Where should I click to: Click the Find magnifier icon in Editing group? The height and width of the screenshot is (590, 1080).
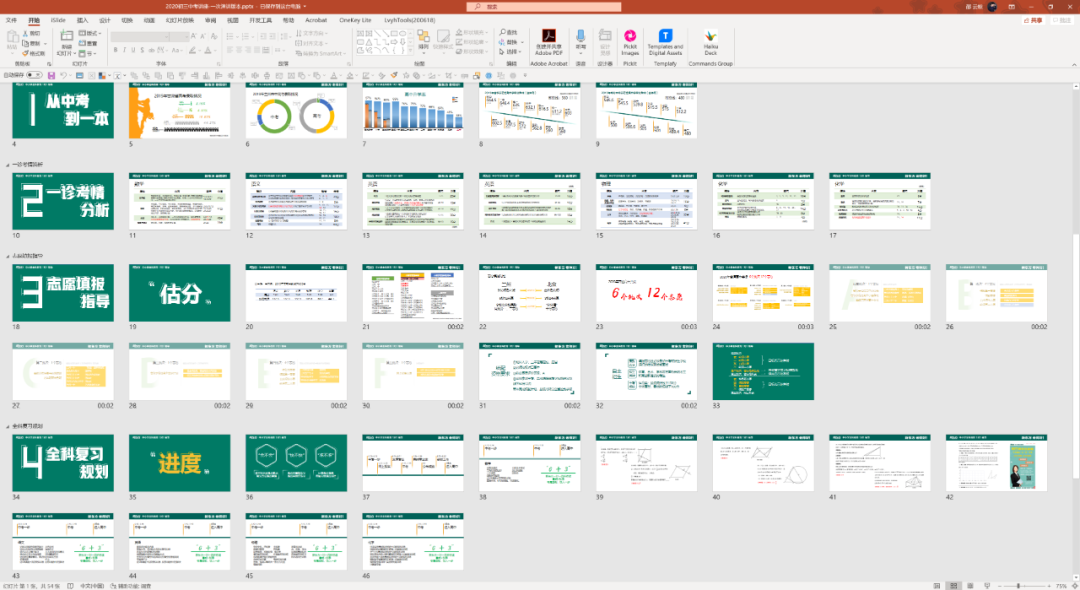click(x=503, y=32)
